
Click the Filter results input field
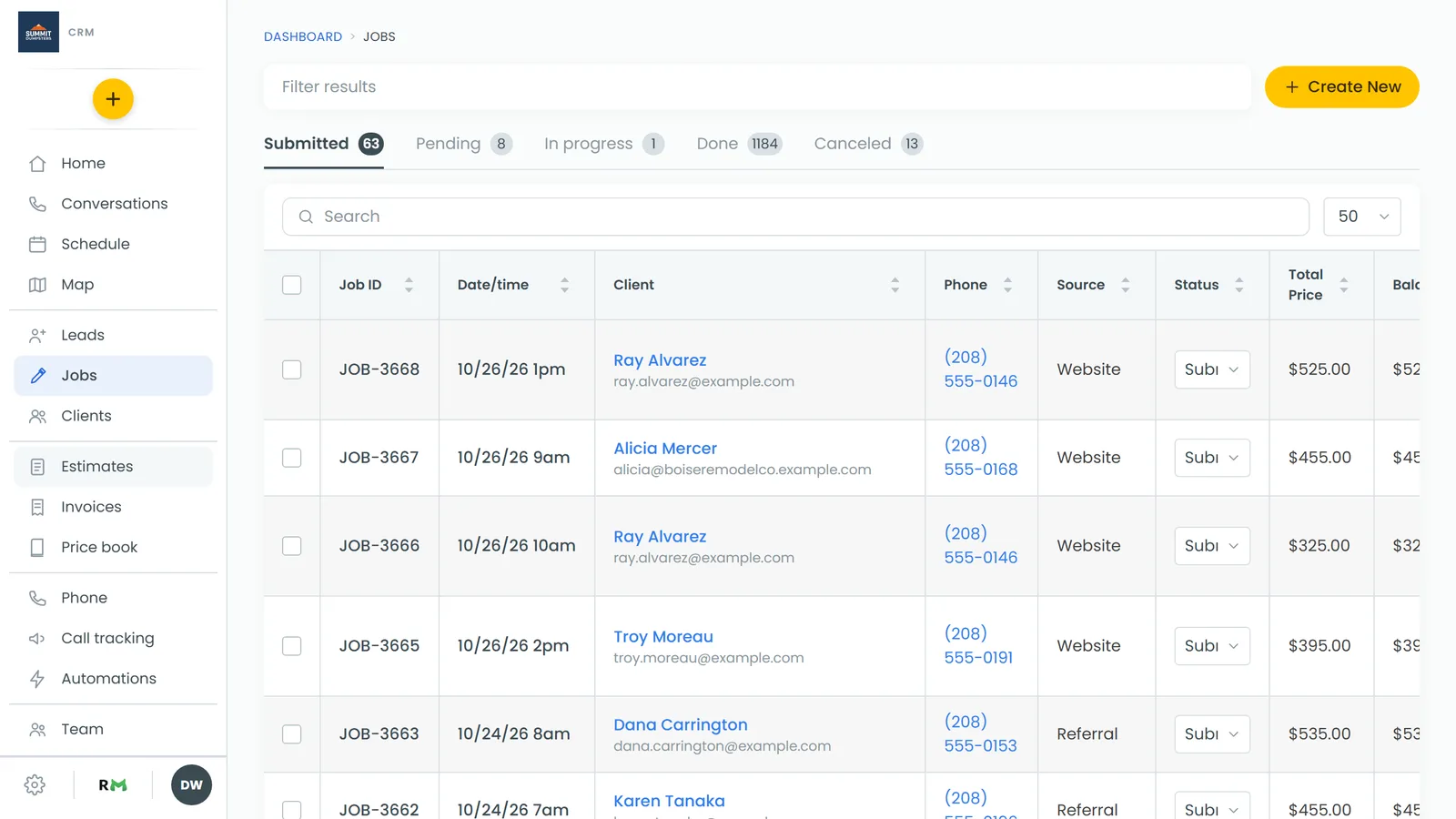tap(757, 87)
